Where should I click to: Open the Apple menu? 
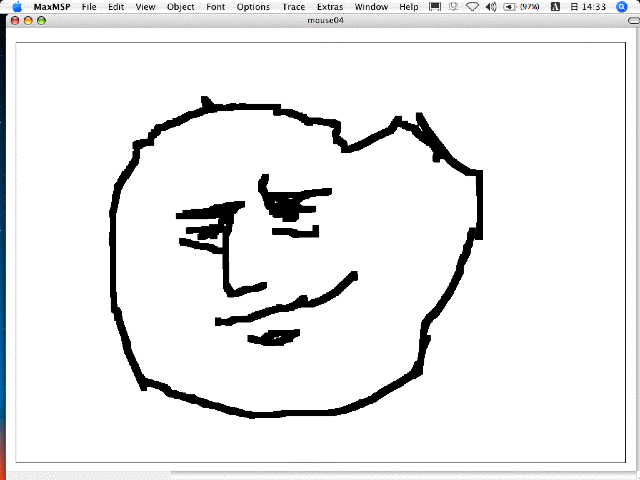coord(17,7)
